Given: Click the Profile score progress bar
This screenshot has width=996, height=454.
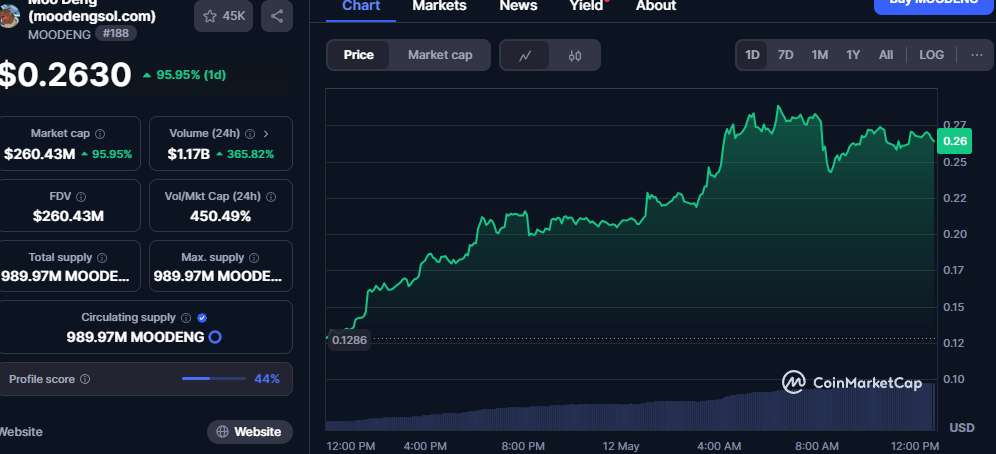Looking at the screenshot, I should coord(213,379).
